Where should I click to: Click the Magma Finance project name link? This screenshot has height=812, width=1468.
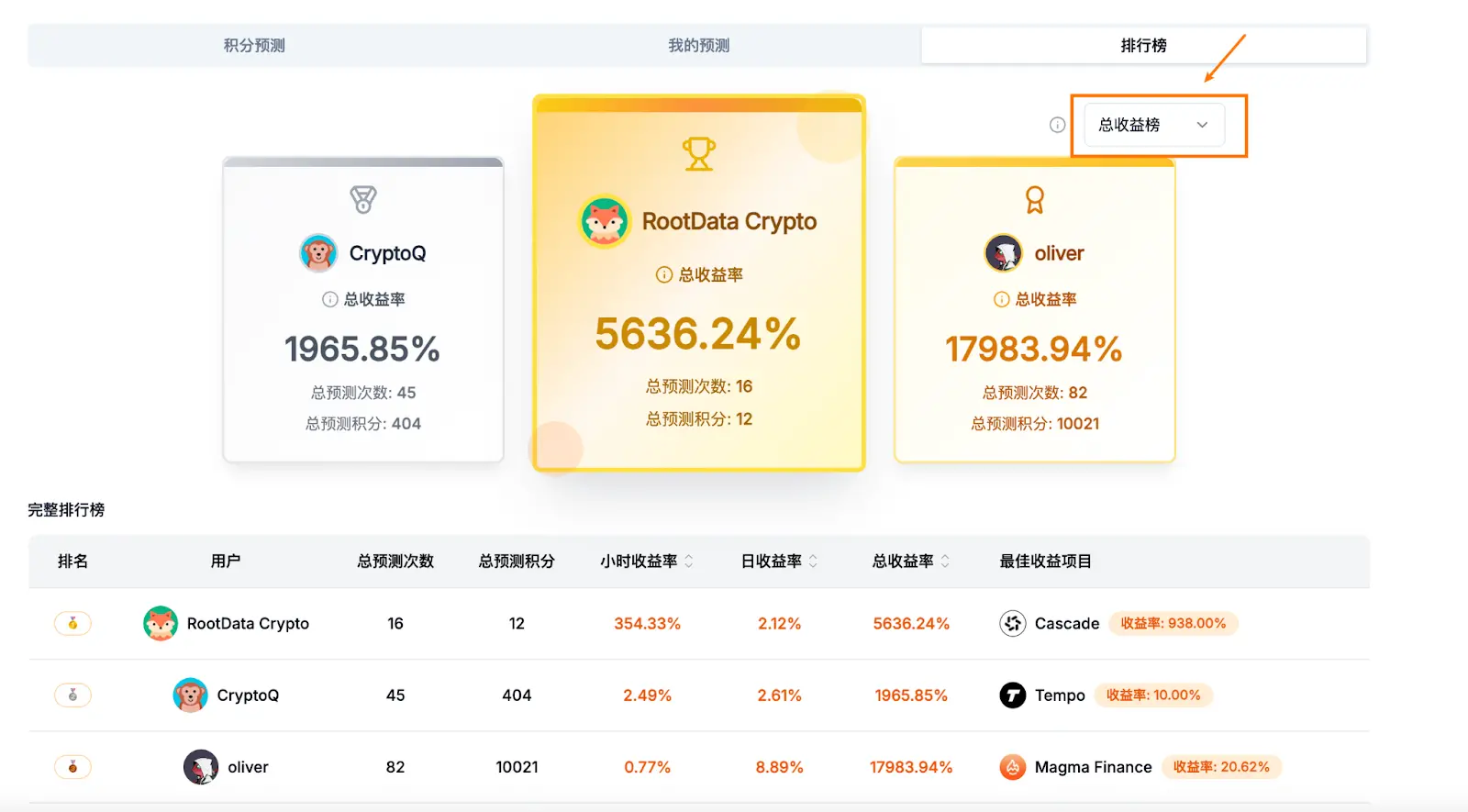pyautogui.click(x=1093, y=767)
